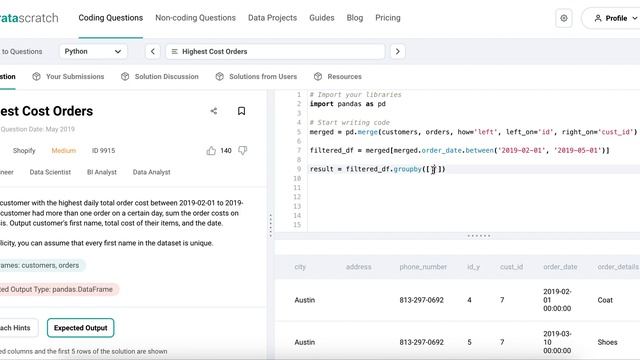
Task: Click code line 5 with pd.merge
Action: pos(473,132)
